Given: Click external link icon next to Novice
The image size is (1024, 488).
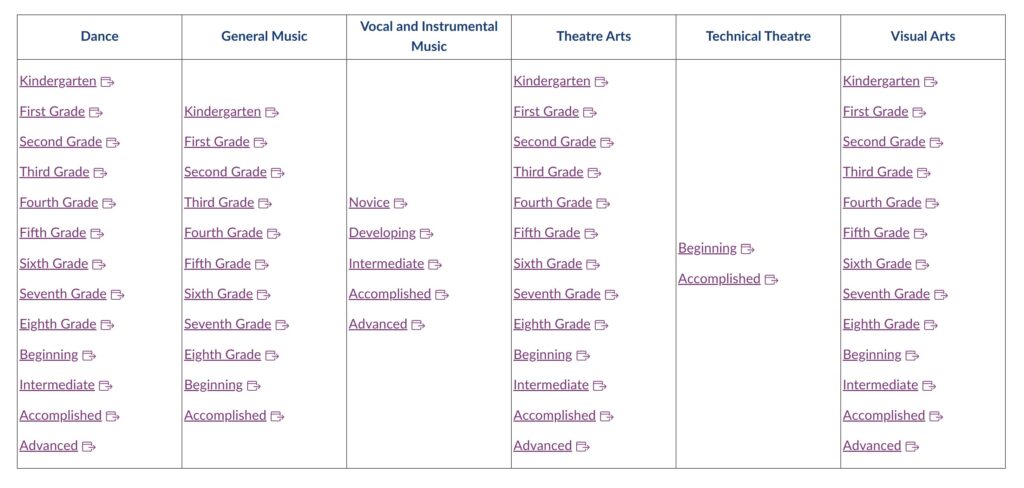Looking at the screenshot, I should (x=401, y=203).
